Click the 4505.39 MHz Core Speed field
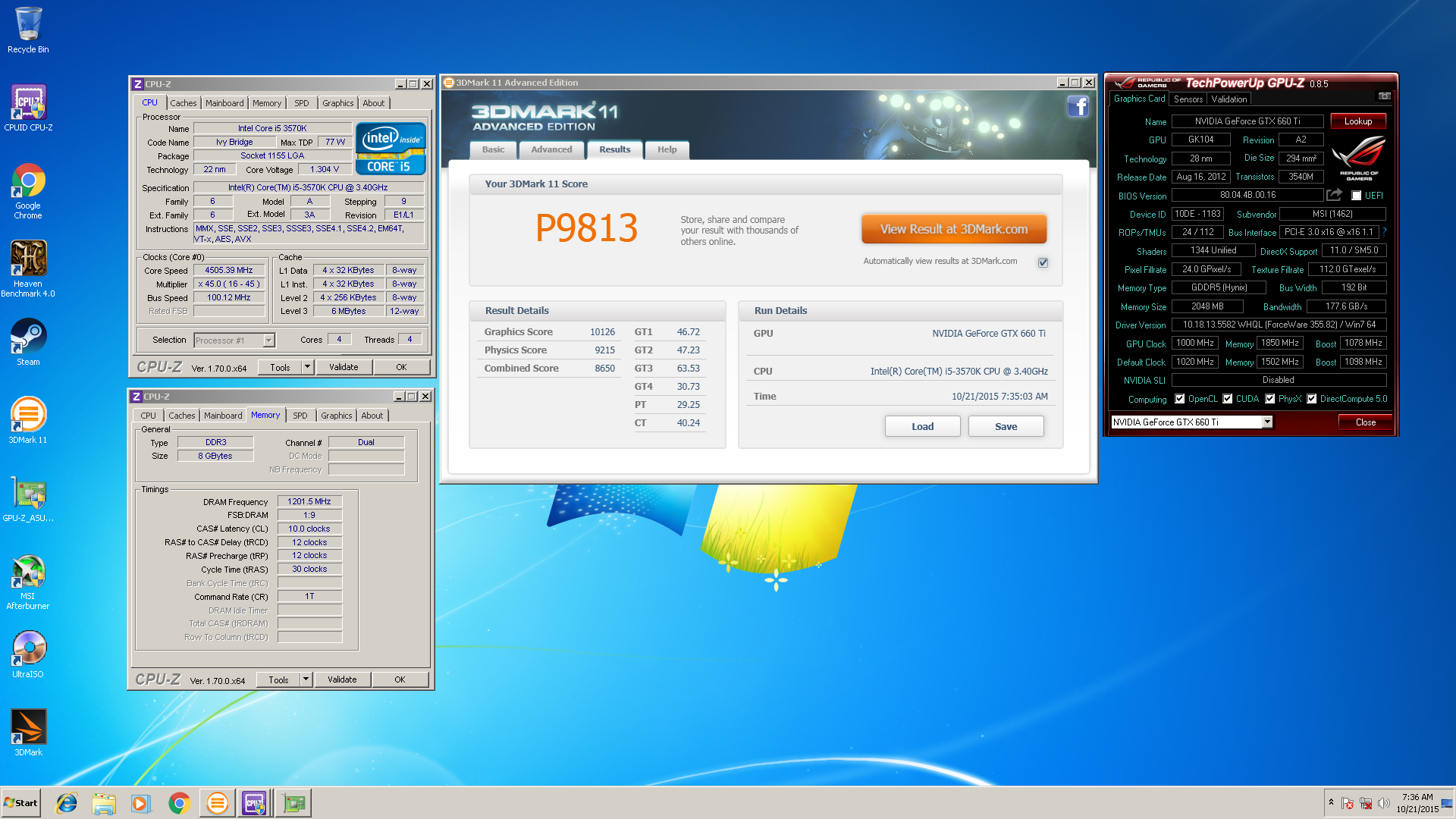The width and height of the screenshot is (1456, 819). point(229,270)
